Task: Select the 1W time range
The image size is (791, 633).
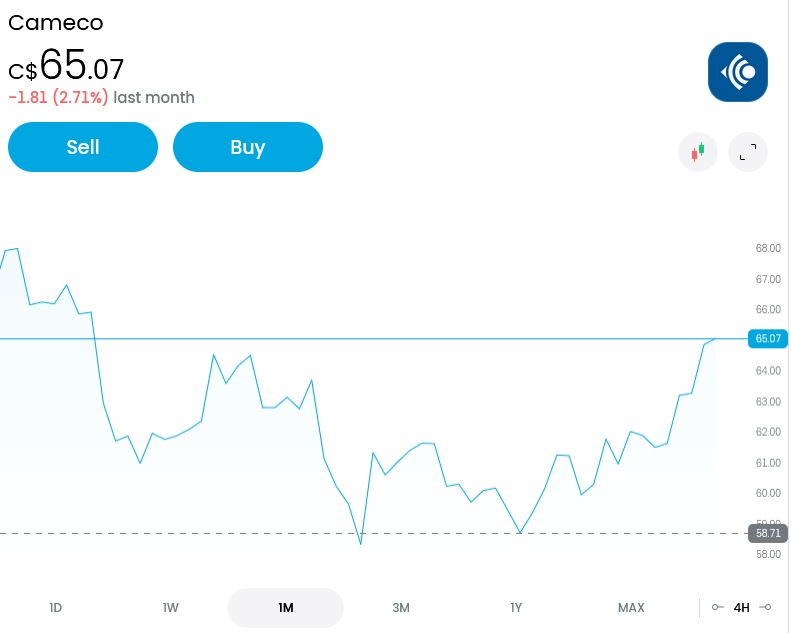Action: click(171, 607)
